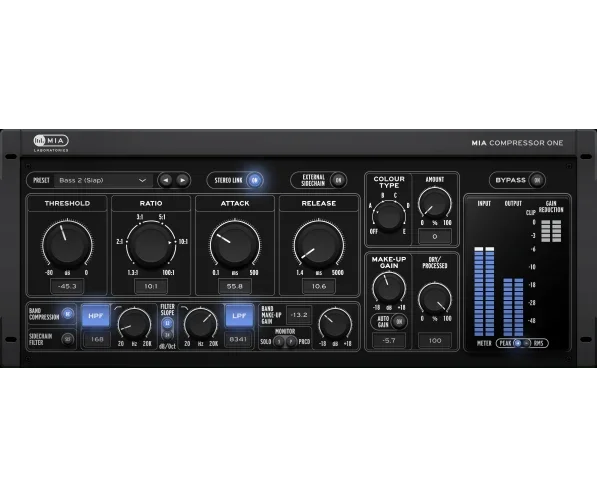The height and width of the screenshot is (497, 597).
Task: Click the ratio value field 10:1
Action: point(151,286)
